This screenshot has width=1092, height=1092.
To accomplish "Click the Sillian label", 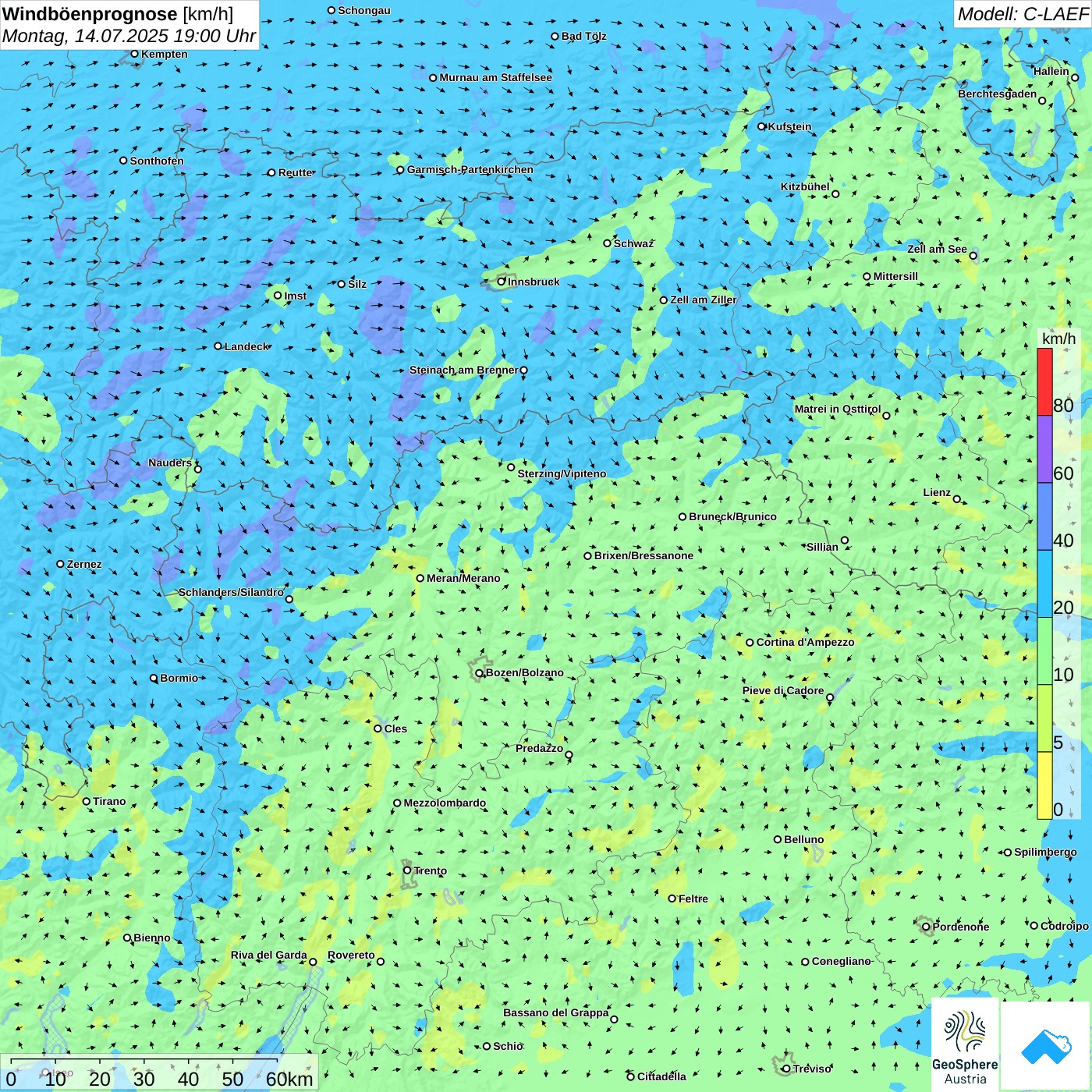I will [x=822, y=547].
